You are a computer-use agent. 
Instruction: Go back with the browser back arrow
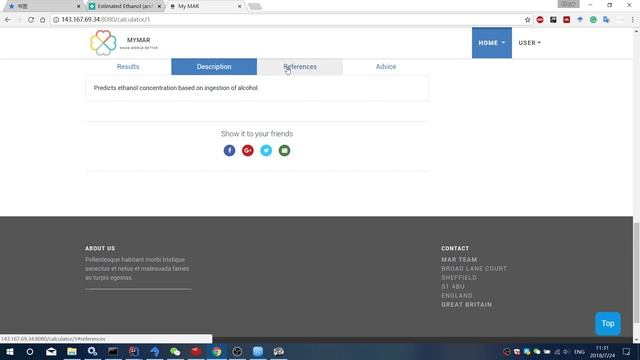tap(8, 20)
